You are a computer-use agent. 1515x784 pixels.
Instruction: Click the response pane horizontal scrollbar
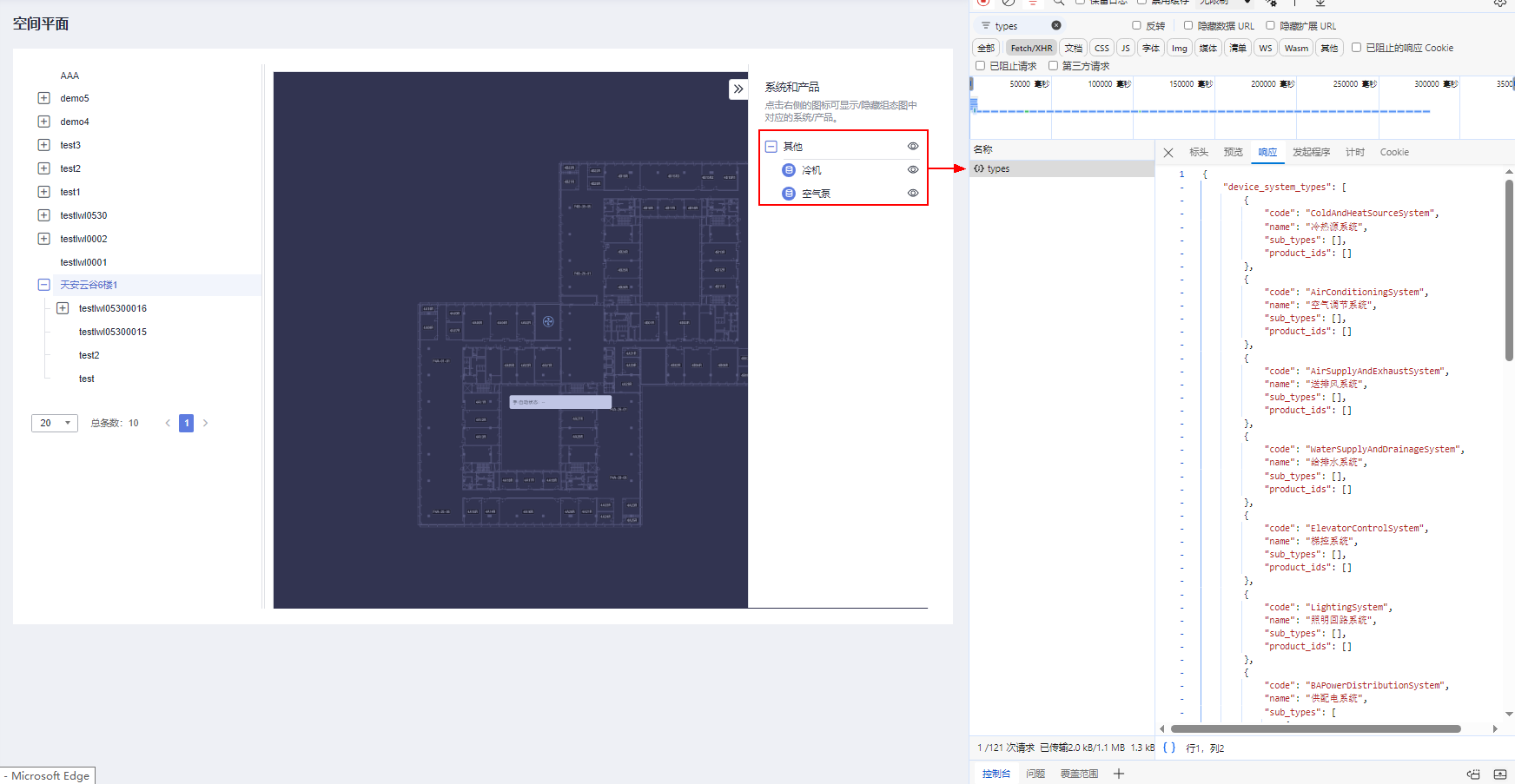point(1315,728)
